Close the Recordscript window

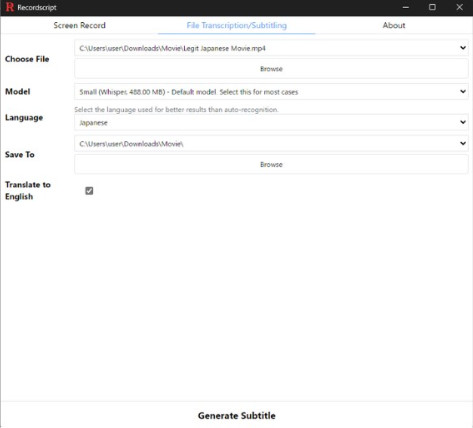459,7
